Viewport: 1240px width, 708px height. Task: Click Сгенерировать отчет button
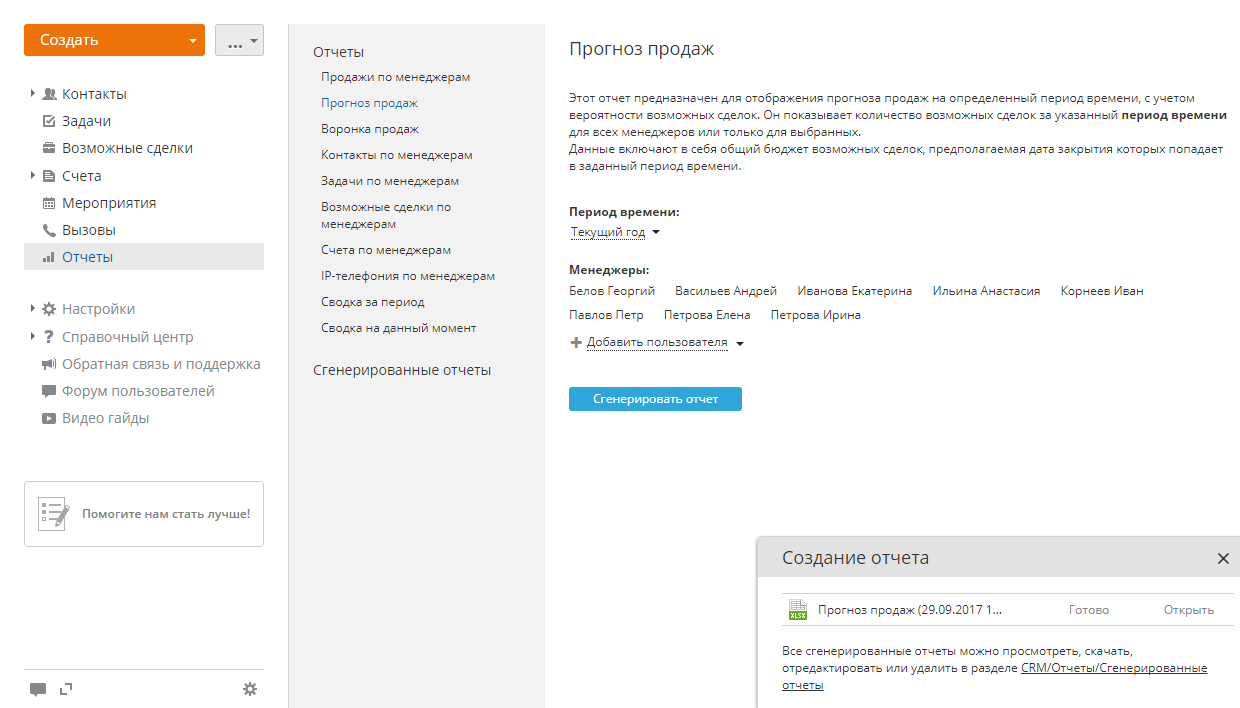pyautogui.click(x=655, y=399)
